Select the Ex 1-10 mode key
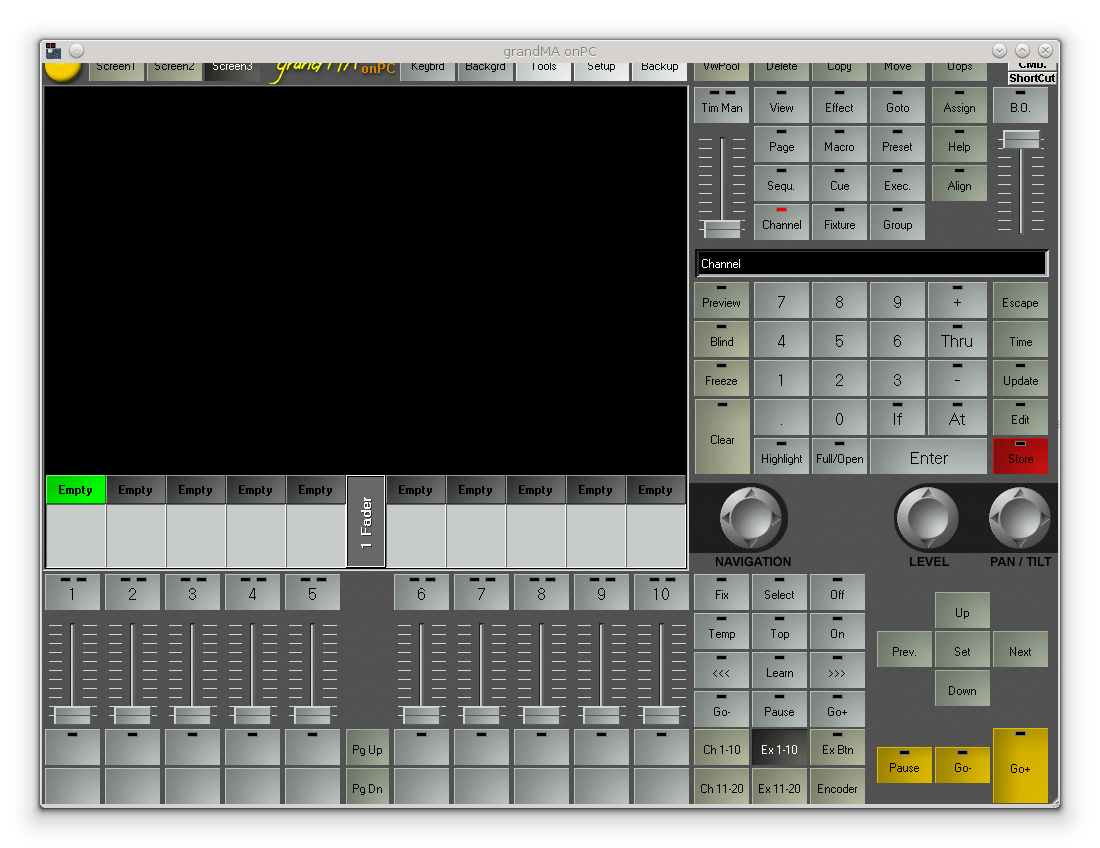The height and width of the screenshot is (848, 1100). click(x=779, y=748)
